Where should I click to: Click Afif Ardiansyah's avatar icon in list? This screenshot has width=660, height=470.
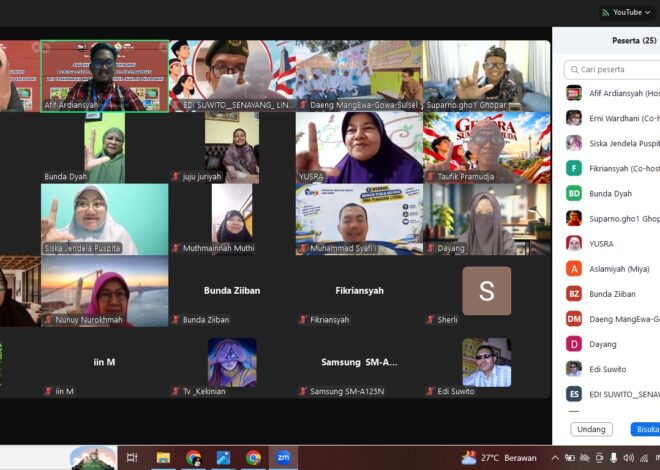574,93
